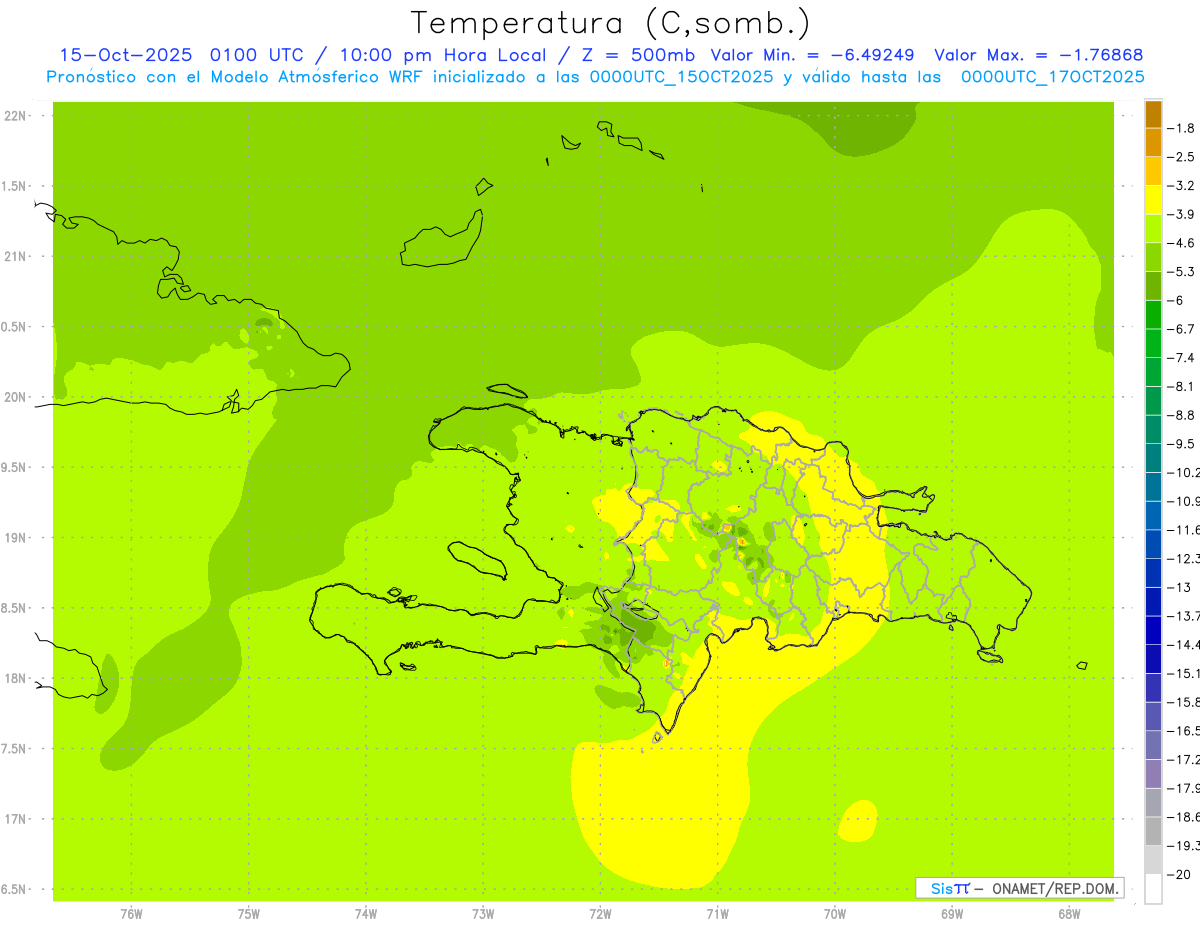Pick the brown swatch above -1.8
Screen dimensions: 1200x927
tap(1153, 114)
